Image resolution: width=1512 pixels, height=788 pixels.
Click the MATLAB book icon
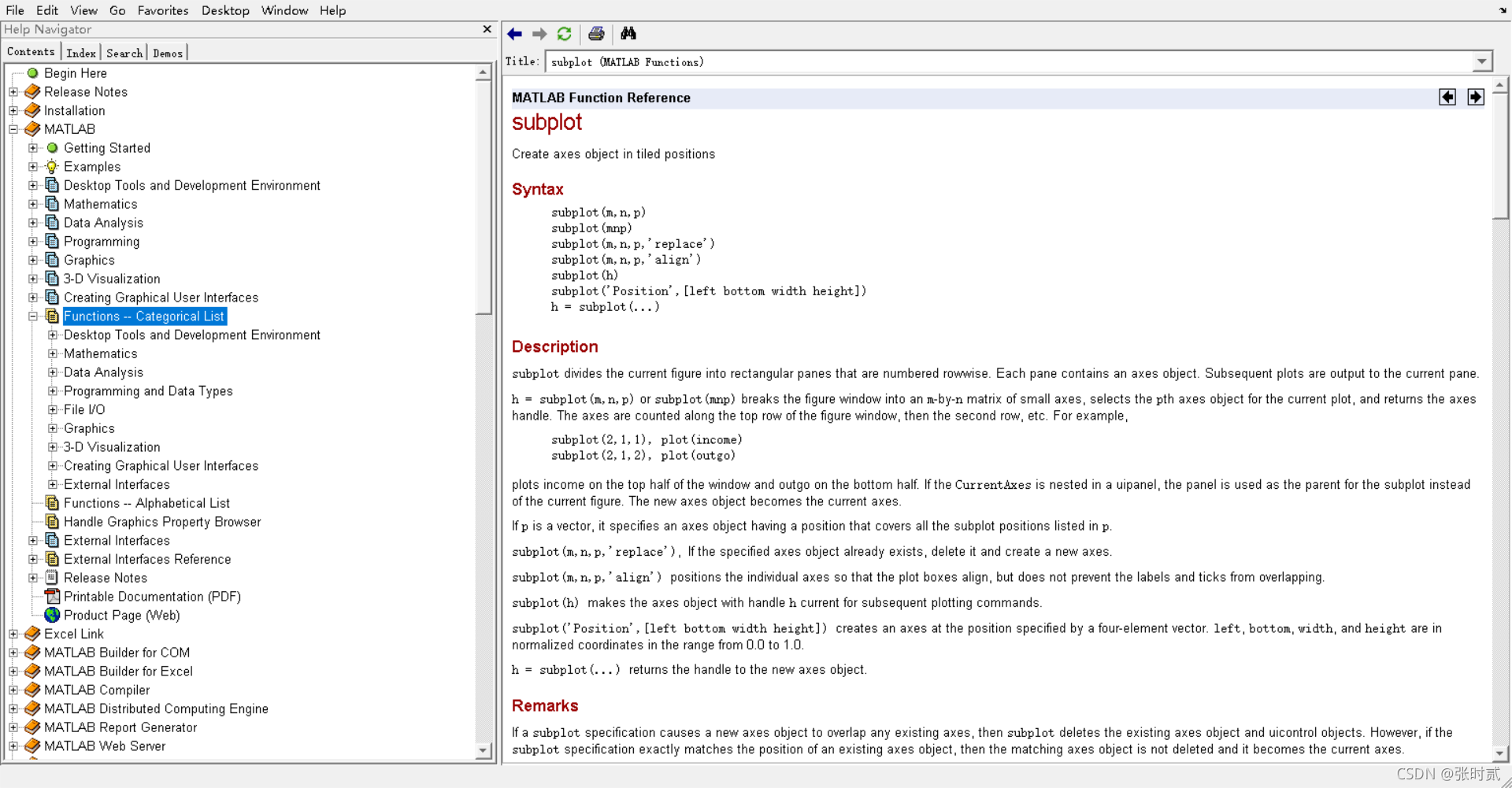click(x=32, y=128)
